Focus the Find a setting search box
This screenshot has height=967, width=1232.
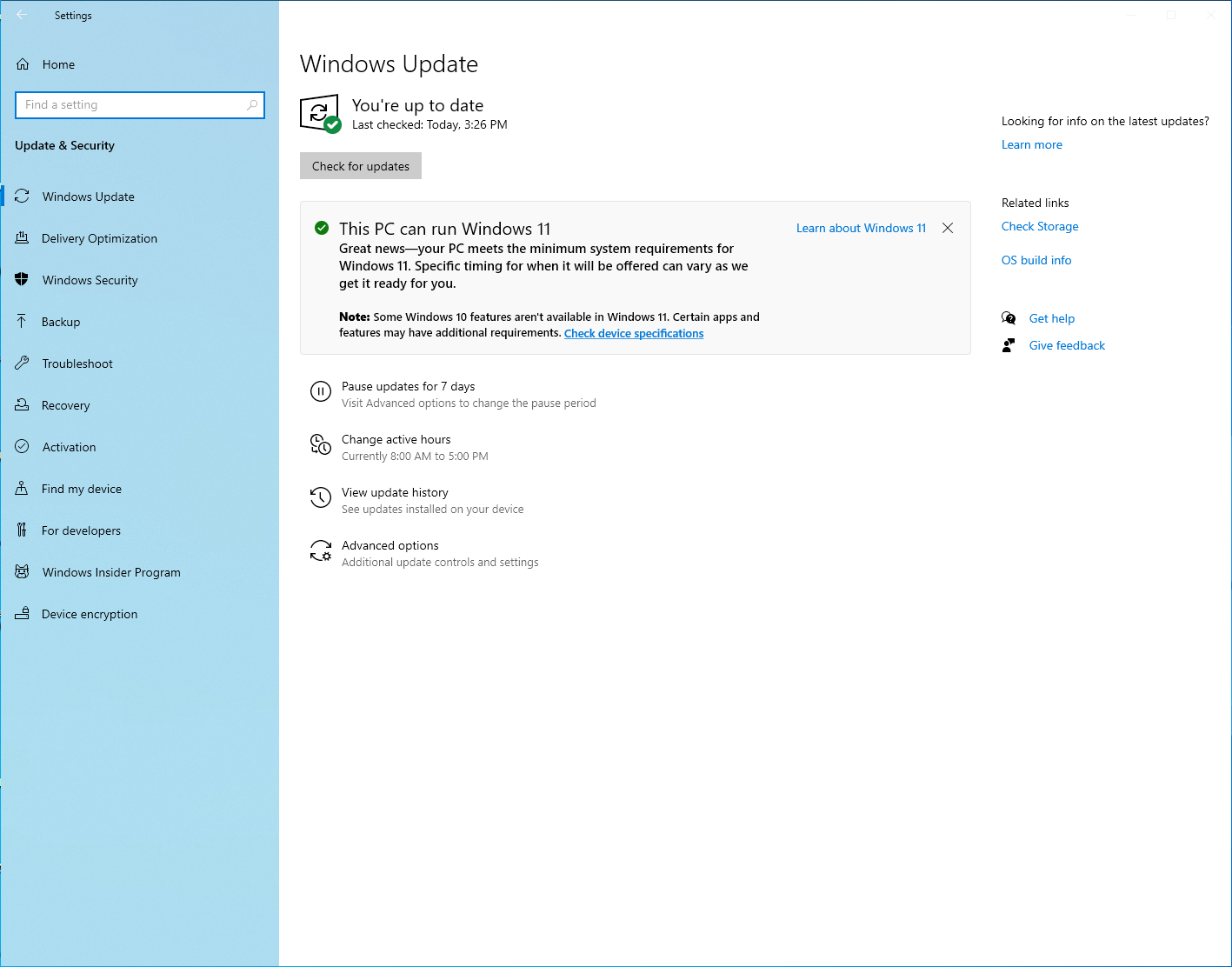pyautogui.click(x=140, y=105)
